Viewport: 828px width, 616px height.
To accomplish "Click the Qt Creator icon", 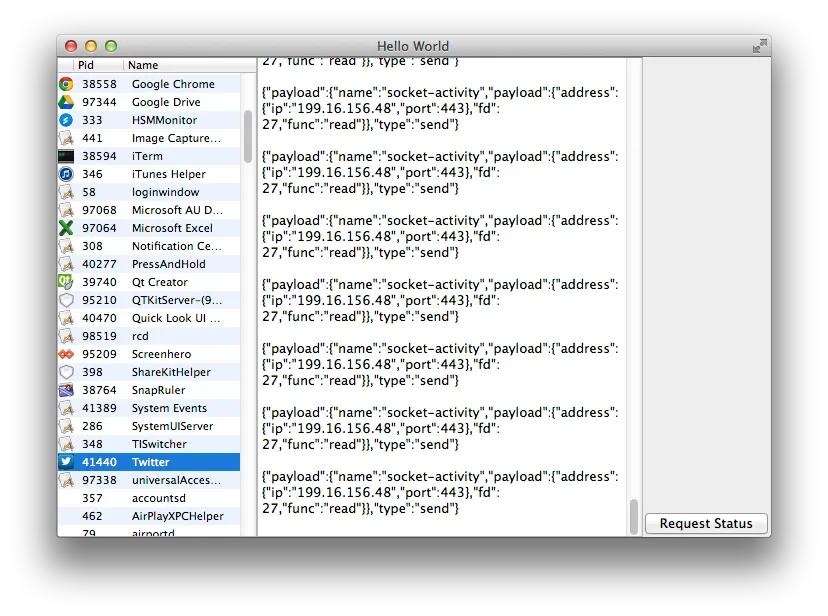I will pos(66,282).
